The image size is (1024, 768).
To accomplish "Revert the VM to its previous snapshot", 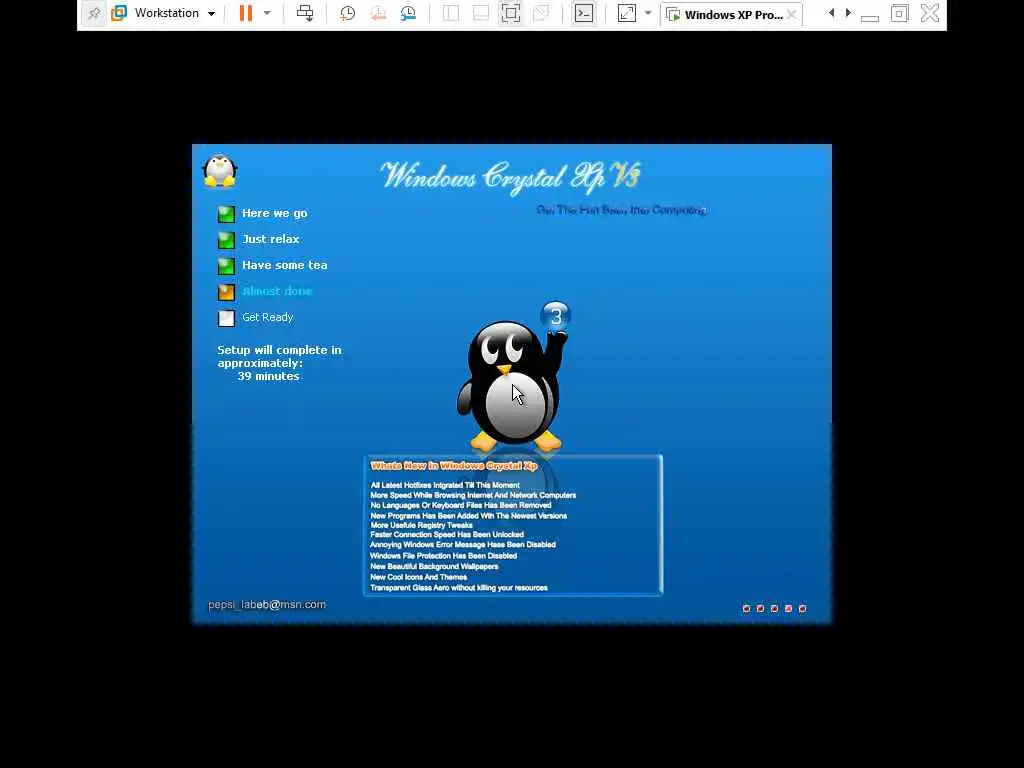I will [x=377, y=13].
